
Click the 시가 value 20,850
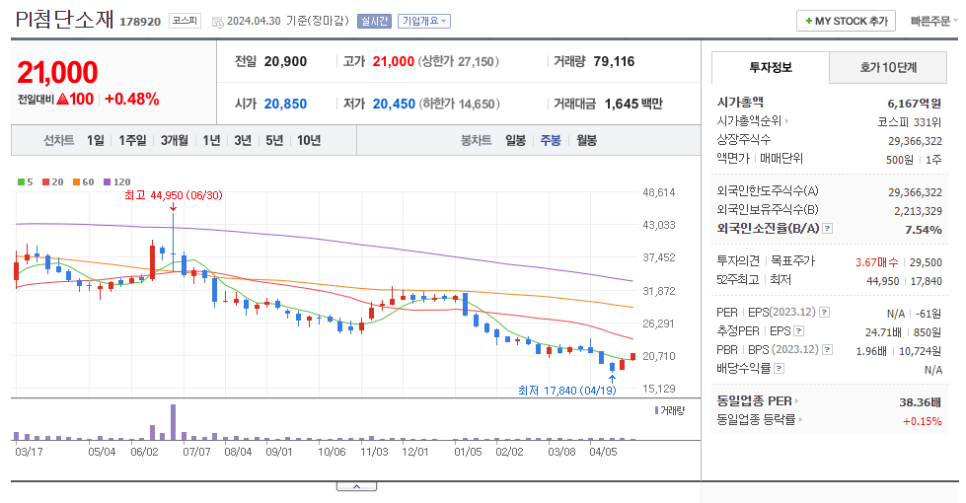(x=285, y=104)
